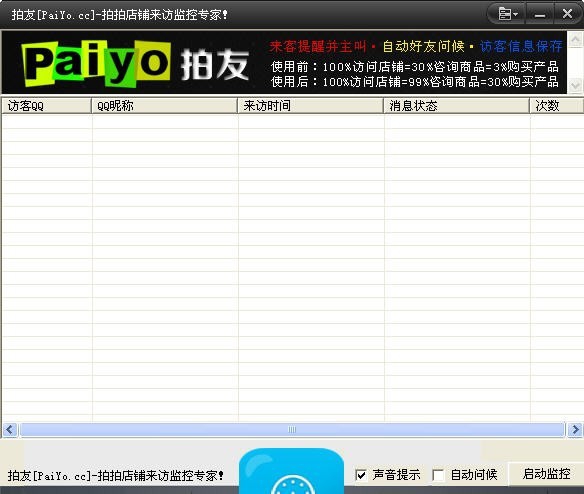Viewport: 584px width, 494px height.
Task: Disable the 声音提示 checkbox
Action: click(361, 475)
